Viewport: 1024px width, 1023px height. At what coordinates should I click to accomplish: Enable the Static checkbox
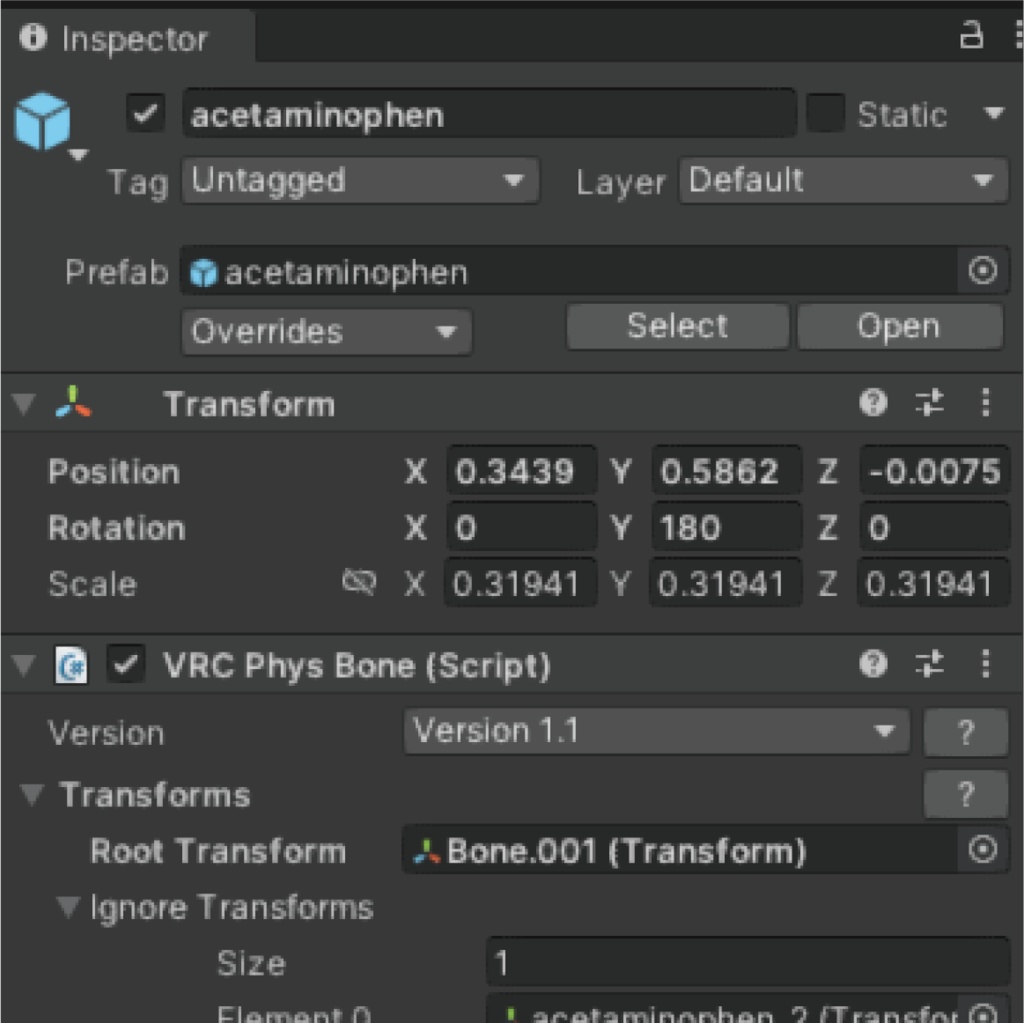coord(825,114)
